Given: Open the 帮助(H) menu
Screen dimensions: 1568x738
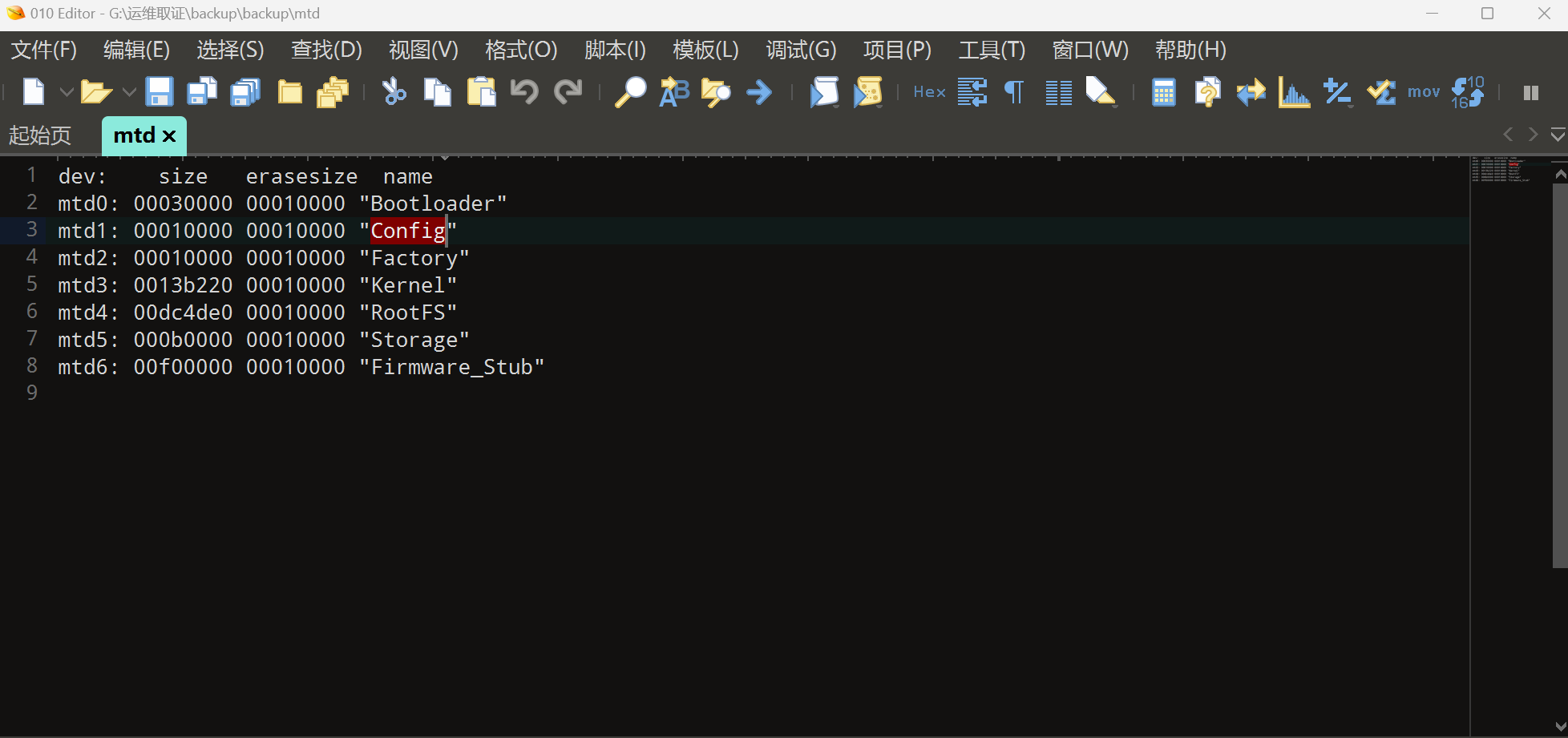Looking at the screenshot, I should [1191, 50].
